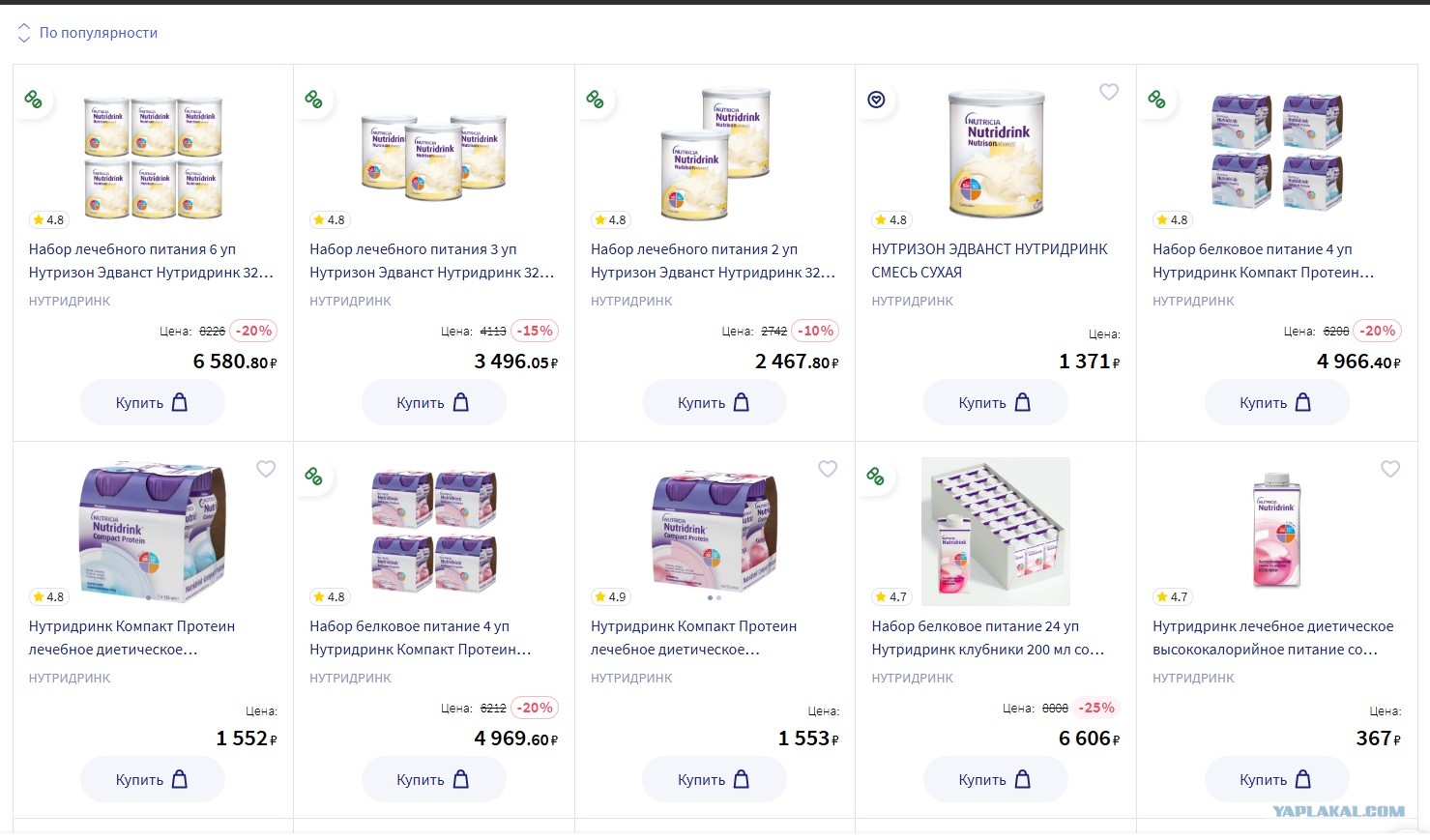Add НУТРИЗОН ЭДВАНСТ СМЕСЬ СУХАЯ to favorites
The height and width of the screenshot is (840, 1430).
1109,92
